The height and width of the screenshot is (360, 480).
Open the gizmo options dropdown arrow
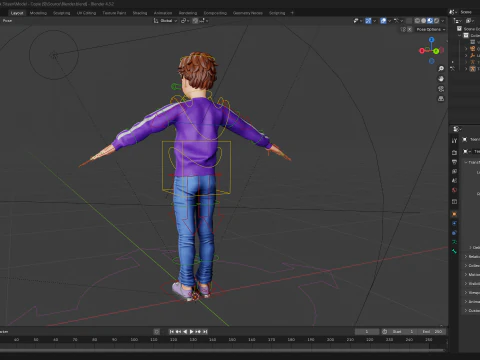point(374,21)
